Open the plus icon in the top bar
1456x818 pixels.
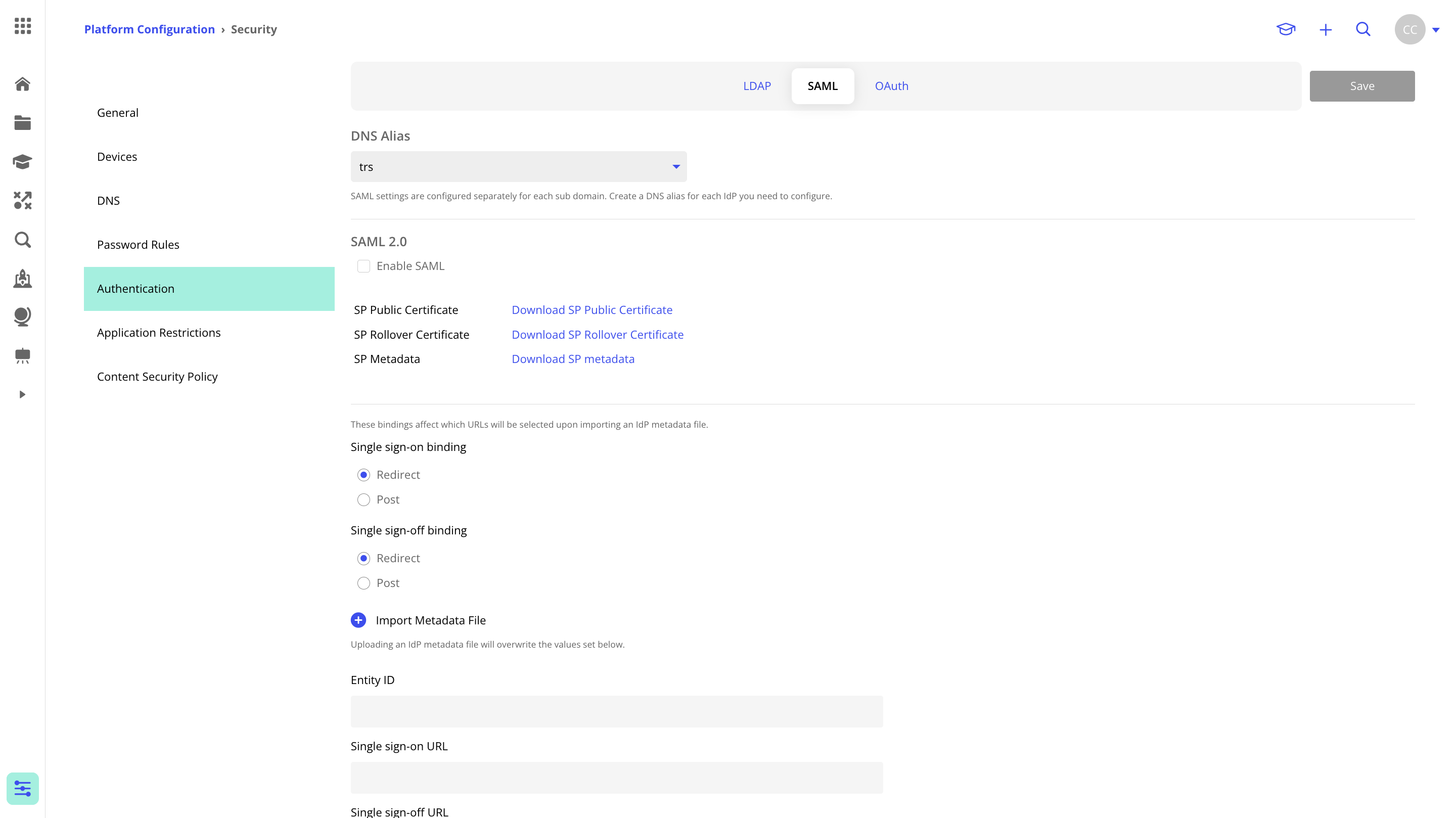point(1326,29)
